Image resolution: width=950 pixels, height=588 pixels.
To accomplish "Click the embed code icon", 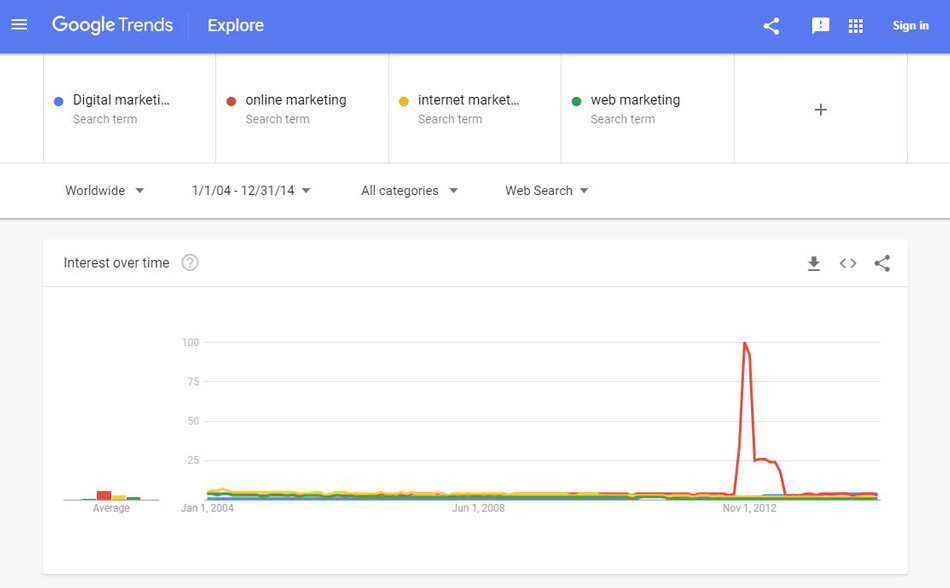I will pyautogui.click(x=848, y=263).
